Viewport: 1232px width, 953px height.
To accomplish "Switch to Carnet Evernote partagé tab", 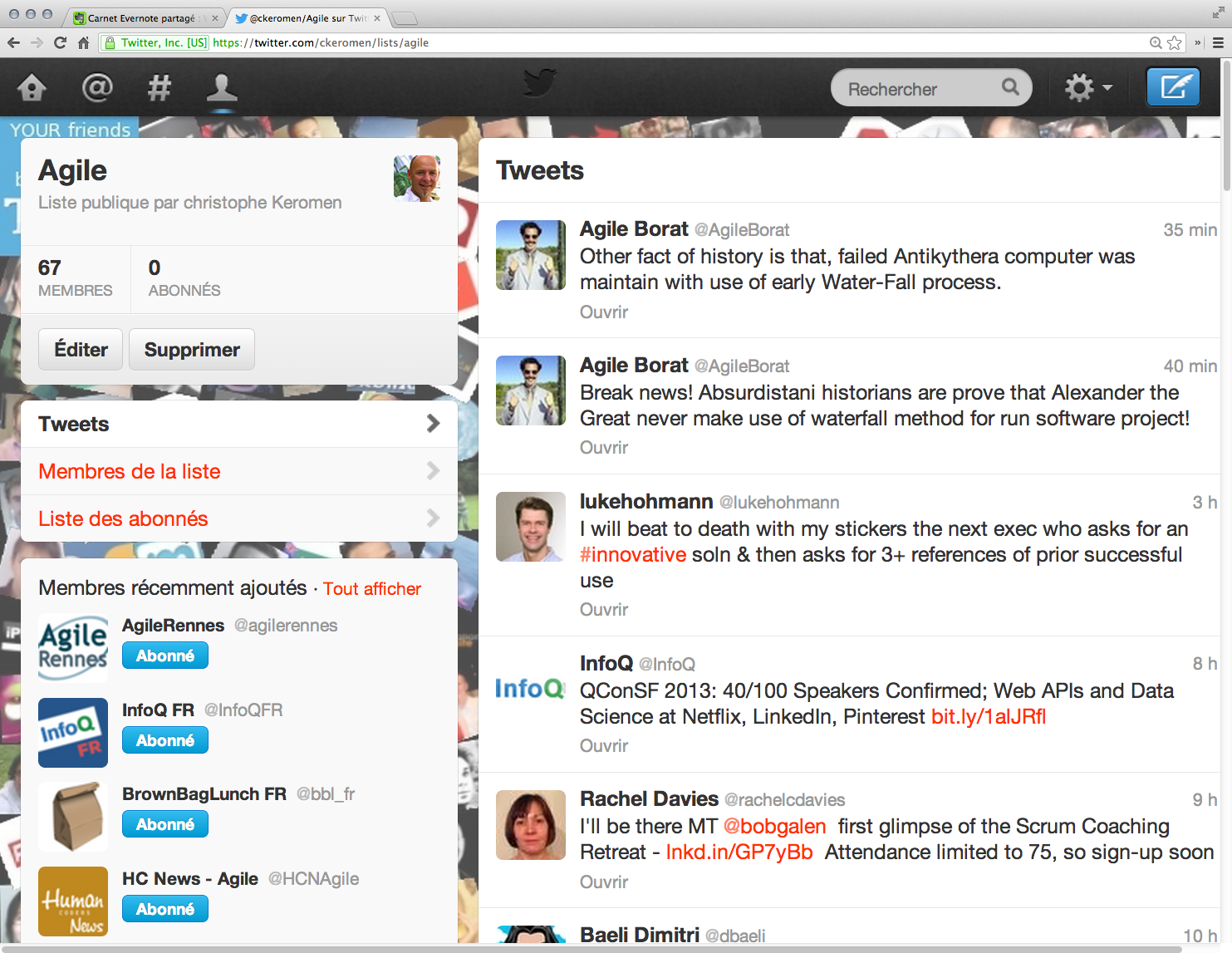I will coord(141,18).
